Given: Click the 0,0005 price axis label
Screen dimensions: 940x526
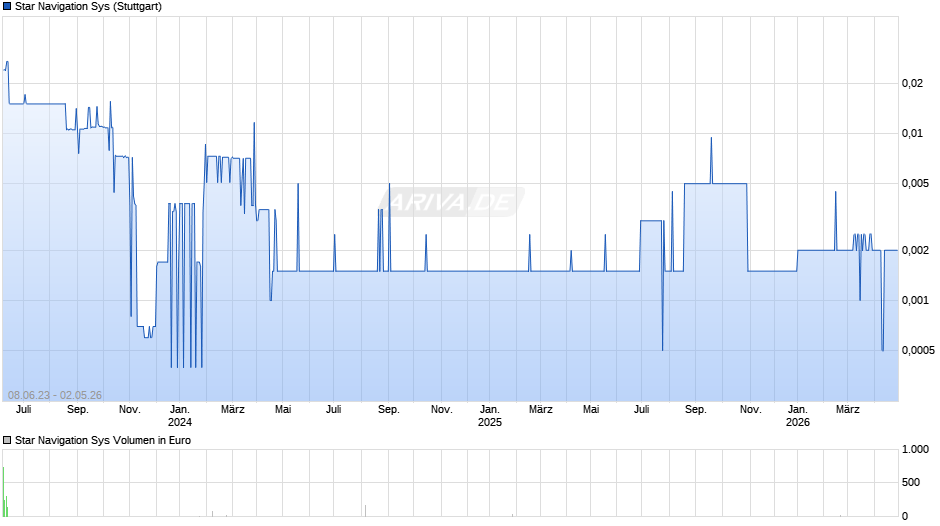Looking at the screenshot, I should (x=918, y=350).
